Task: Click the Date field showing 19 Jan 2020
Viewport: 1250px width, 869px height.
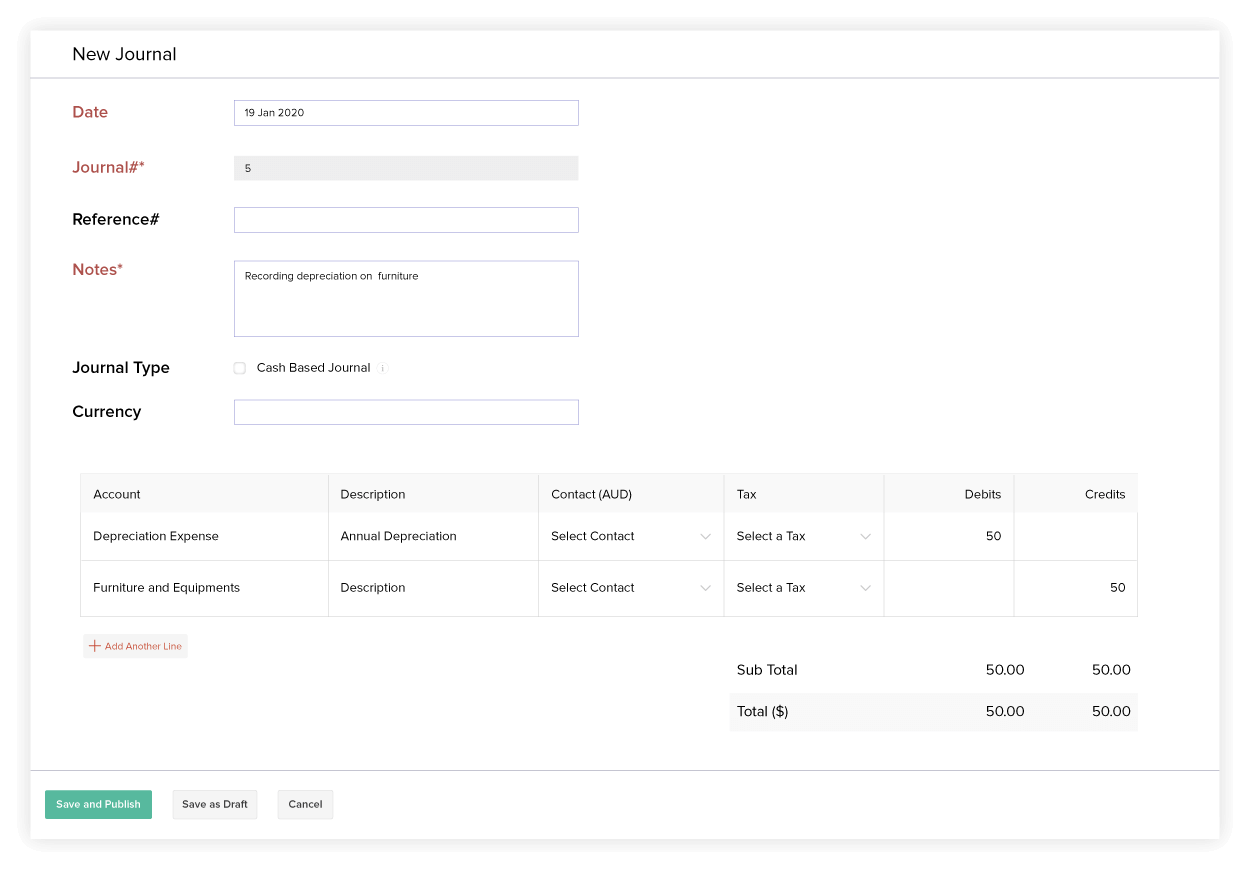Action: click(x=406, y=112)
